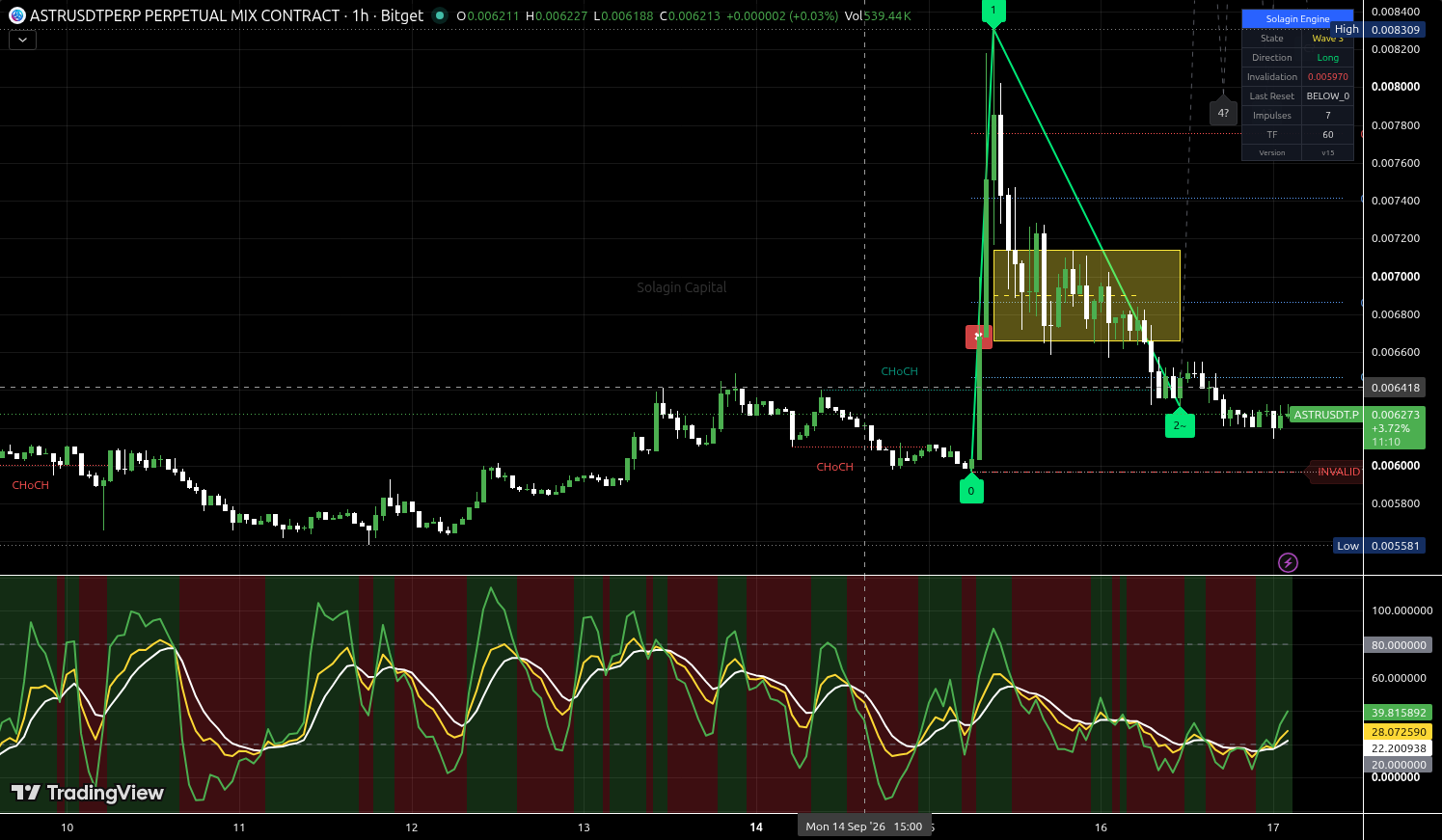1442x840 pixels.
Task: Click the Solagin Engine table header
Action: point(1297,19)
